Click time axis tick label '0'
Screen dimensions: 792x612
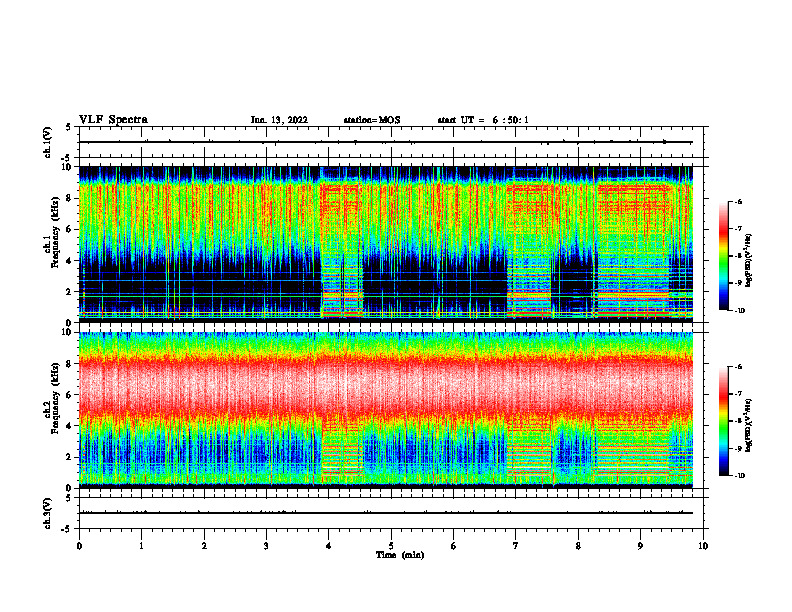click(x=79, y=546)
